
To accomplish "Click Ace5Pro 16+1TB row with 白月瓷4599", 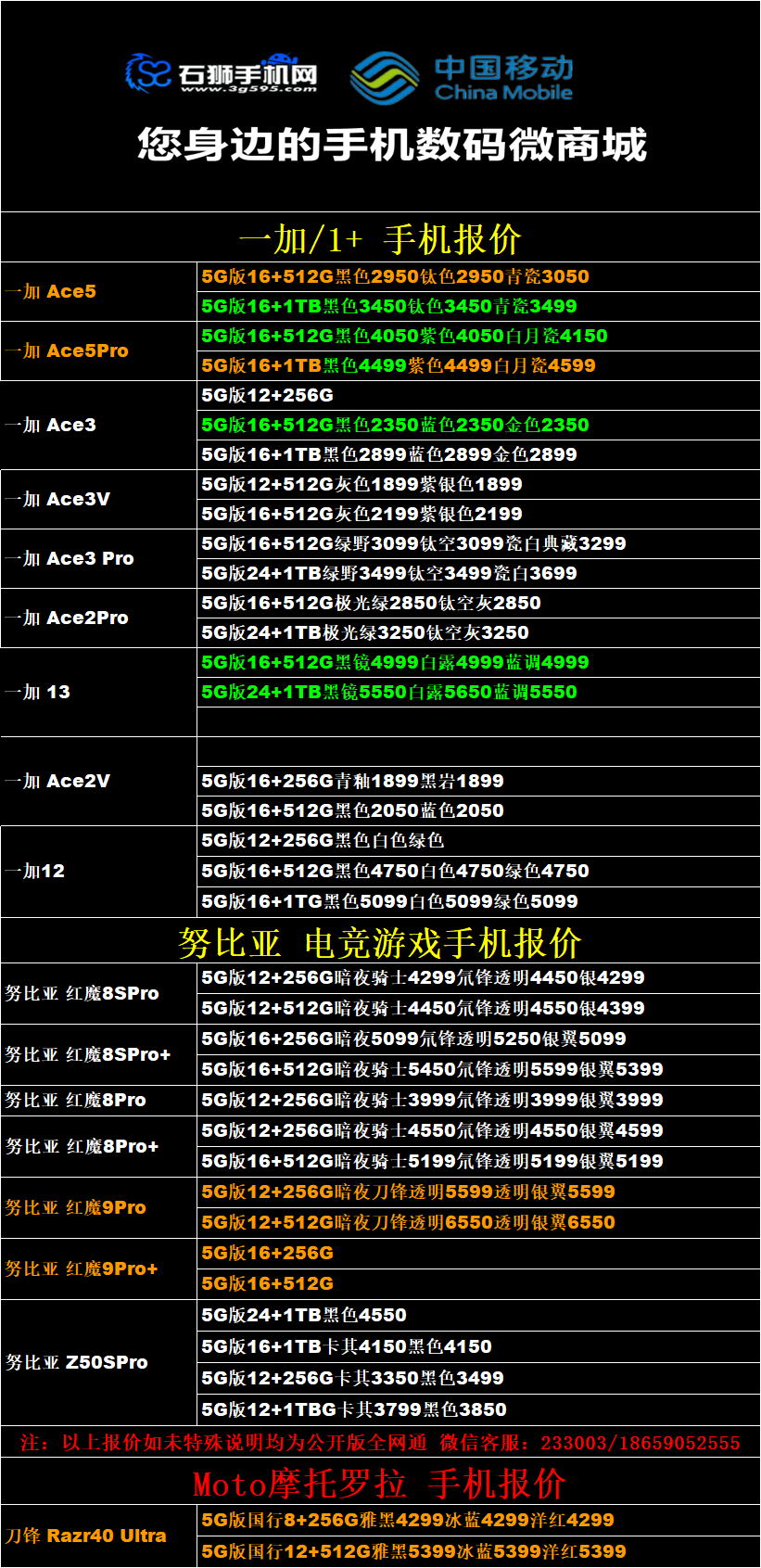I will (478, 365).
